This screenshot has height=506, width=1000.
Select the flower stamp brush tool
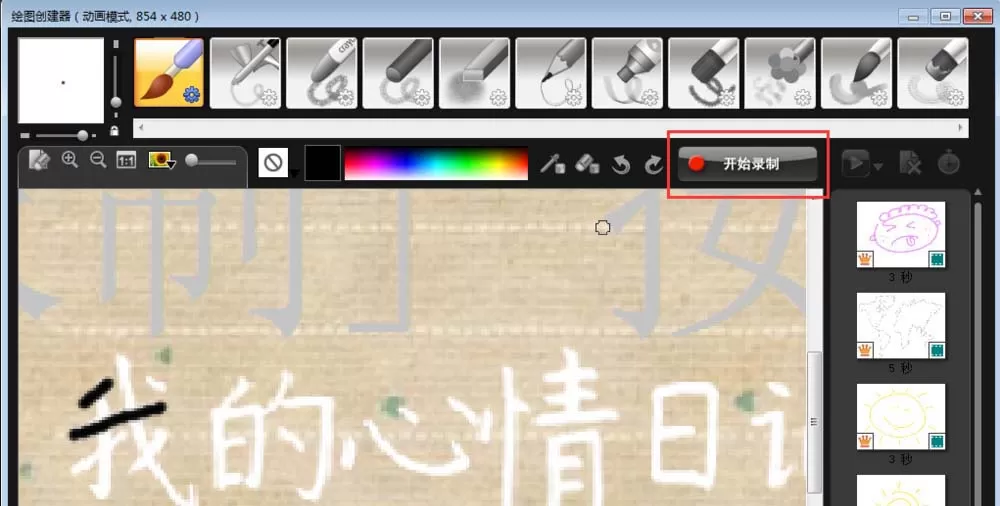click(x=780, y=72)
